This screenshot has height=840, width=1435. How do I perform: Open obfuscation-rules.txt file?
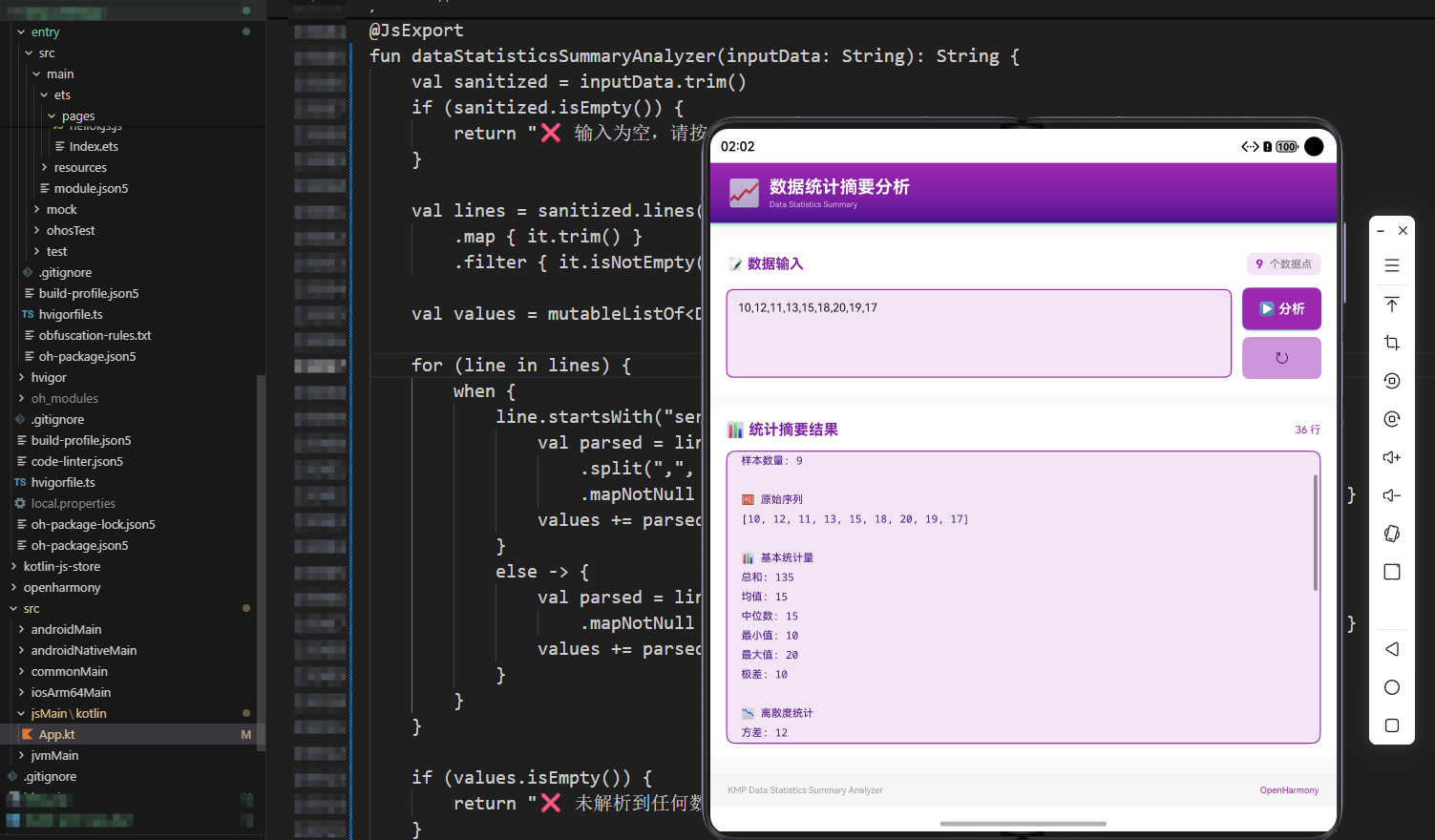pos(95,336)
